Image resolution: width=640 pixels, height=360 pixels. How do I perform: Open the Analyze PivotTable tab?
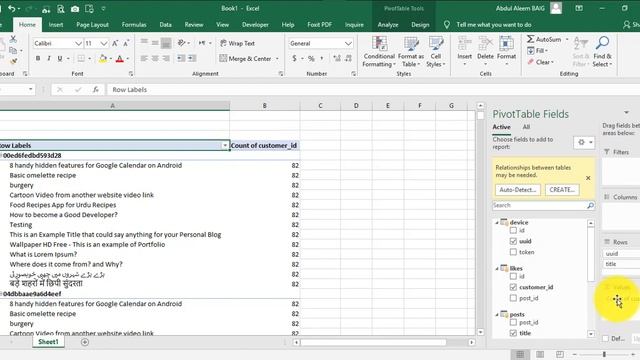[388, 25]
